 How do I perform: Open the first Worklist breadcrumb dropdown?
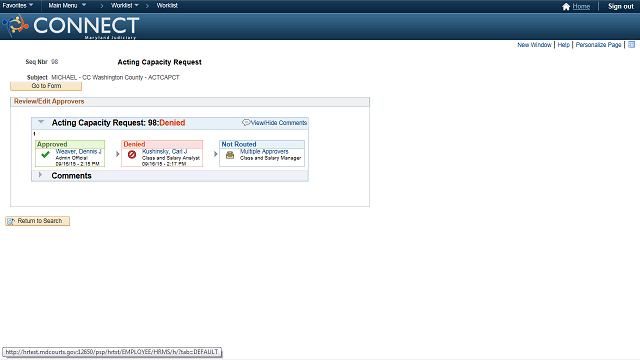click(124, 6)
